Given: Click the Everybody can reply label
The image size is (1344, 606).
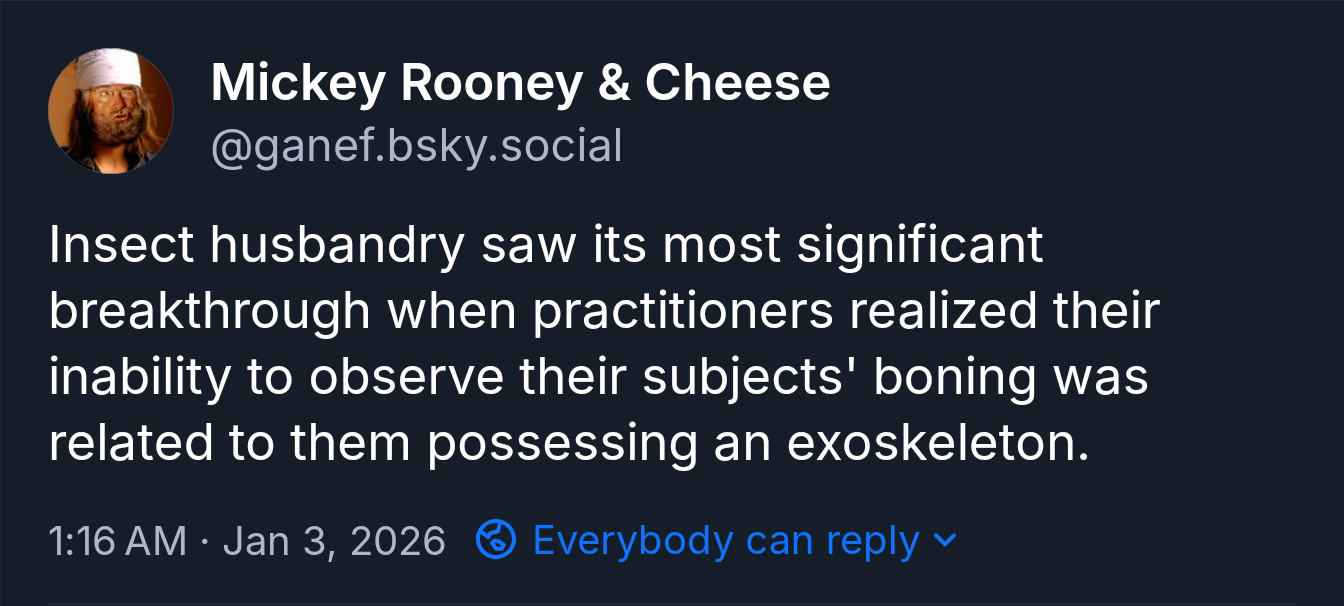Looking at the screenshot, I should [724, 540].
